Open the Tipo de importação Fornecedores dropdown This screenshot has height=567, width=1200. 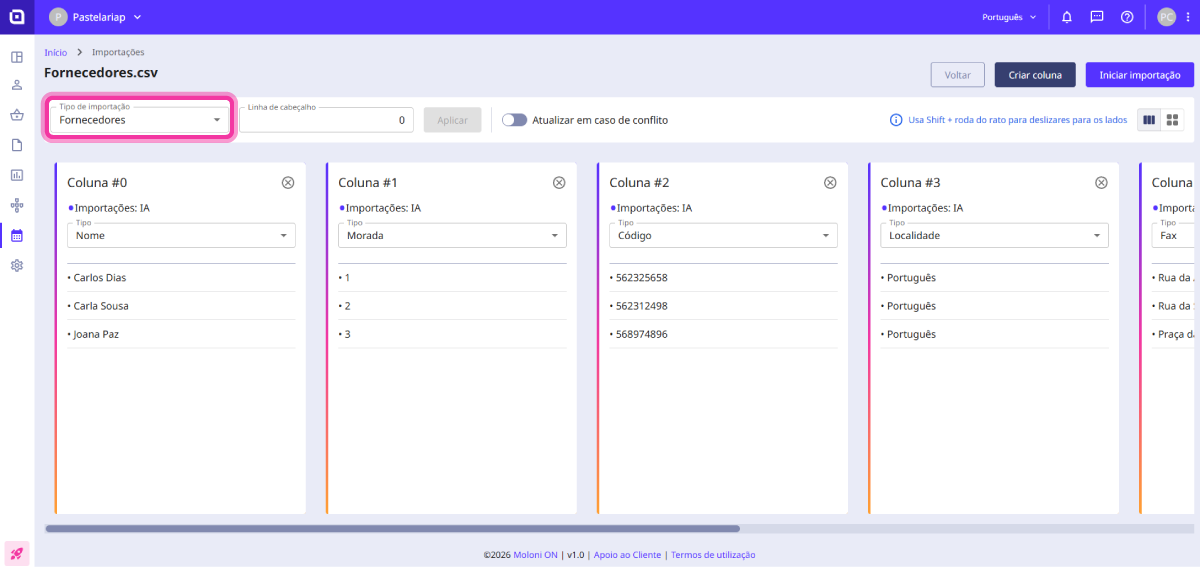click(140, 120)
